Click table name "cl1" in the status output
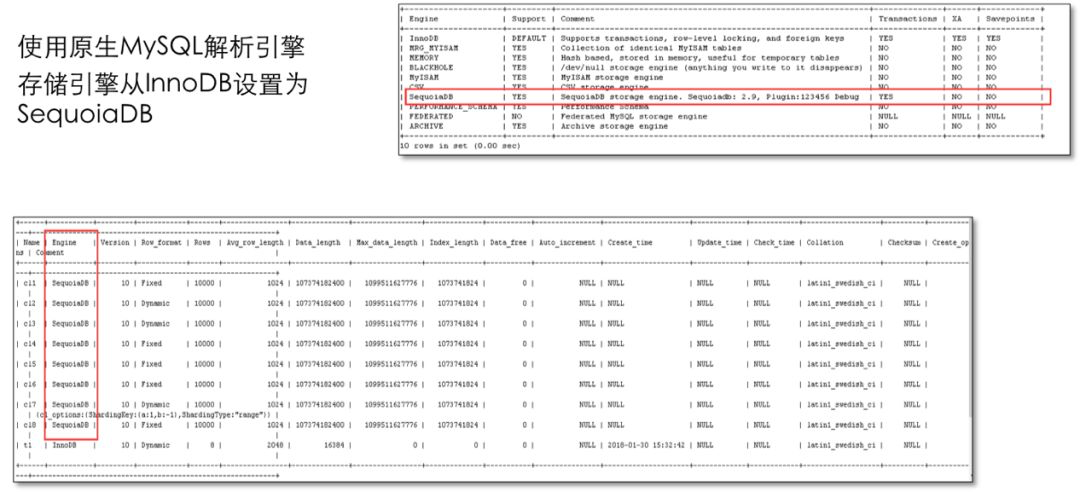Viewport: 1080px width, 492px height. 30,283
